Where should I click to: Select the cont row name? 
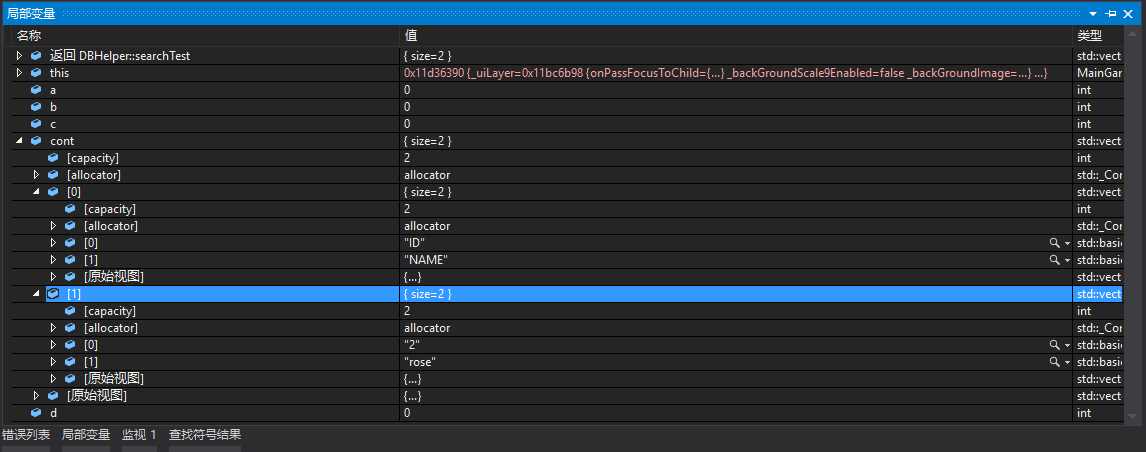point(61,141)
